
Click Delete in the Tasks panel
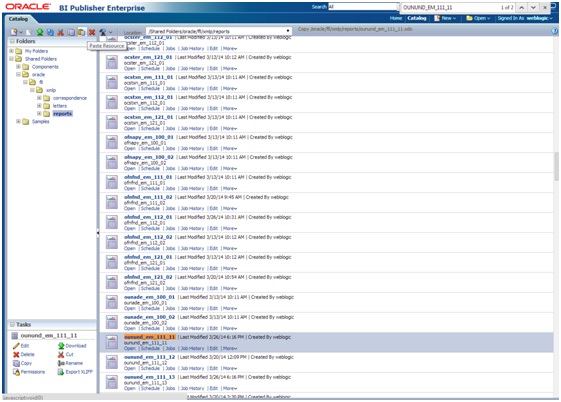click(x=28, y=354)
